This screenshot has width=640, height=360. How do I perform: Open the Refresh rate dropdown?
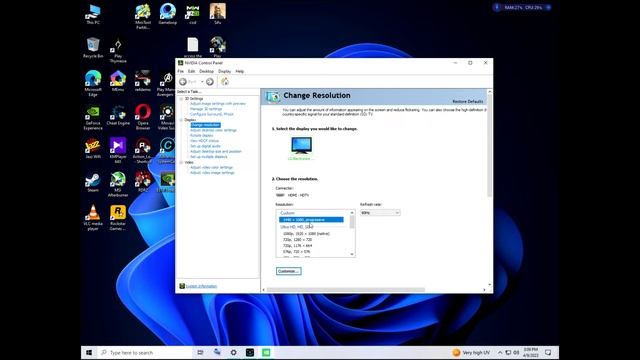pos(380,213)
